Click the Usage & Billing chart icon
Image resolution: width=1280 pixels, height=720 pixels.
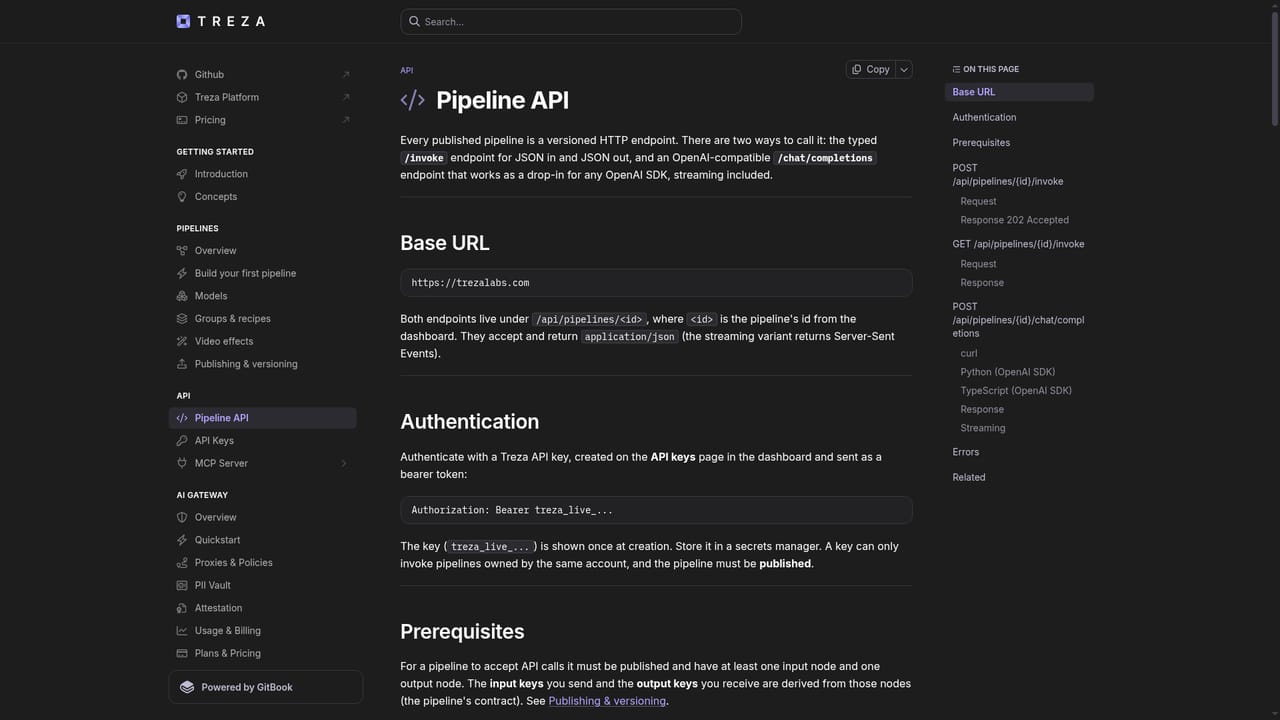point(182,631)
